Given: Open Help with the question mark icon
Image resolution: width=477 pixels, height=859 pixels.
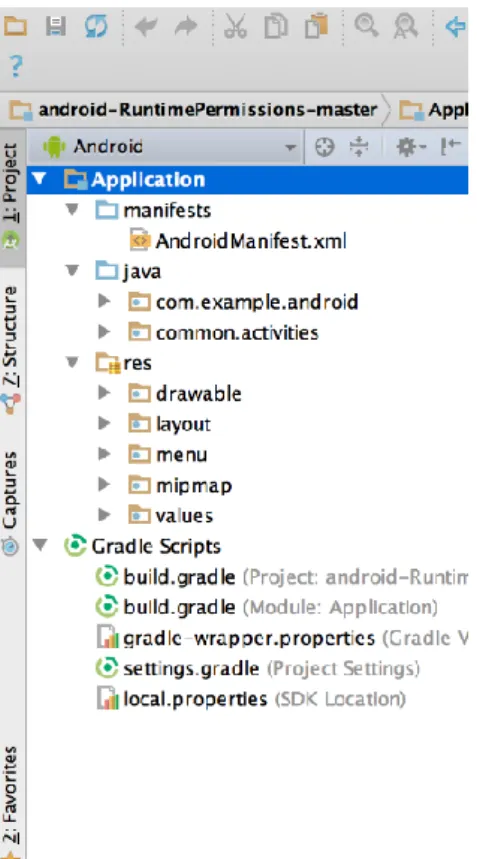Looking at the screenshot, I should pyautogui.click(x=16, y=67).
